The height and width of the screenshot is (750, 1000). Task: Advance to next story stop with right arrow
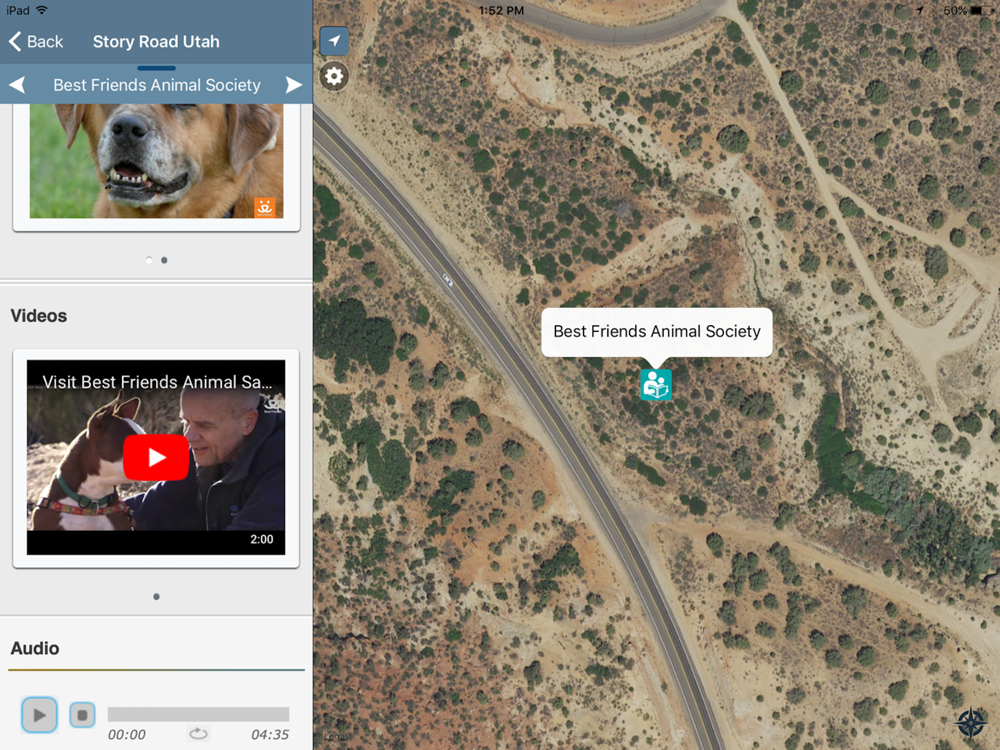click(293, 85)
